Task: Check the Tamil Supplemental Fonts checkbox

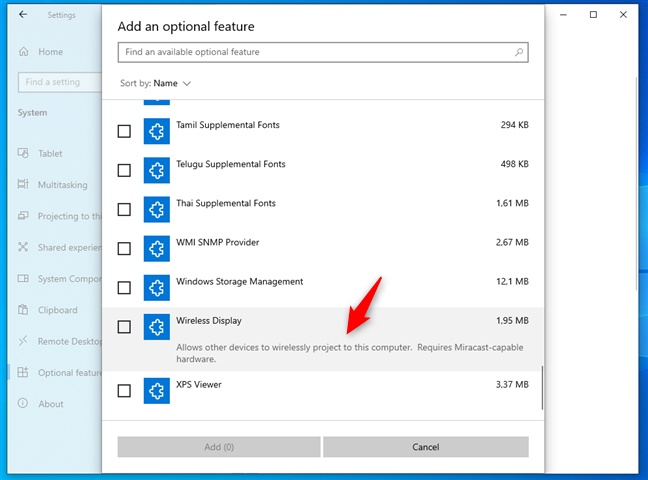Action: [x=124, y=131]
